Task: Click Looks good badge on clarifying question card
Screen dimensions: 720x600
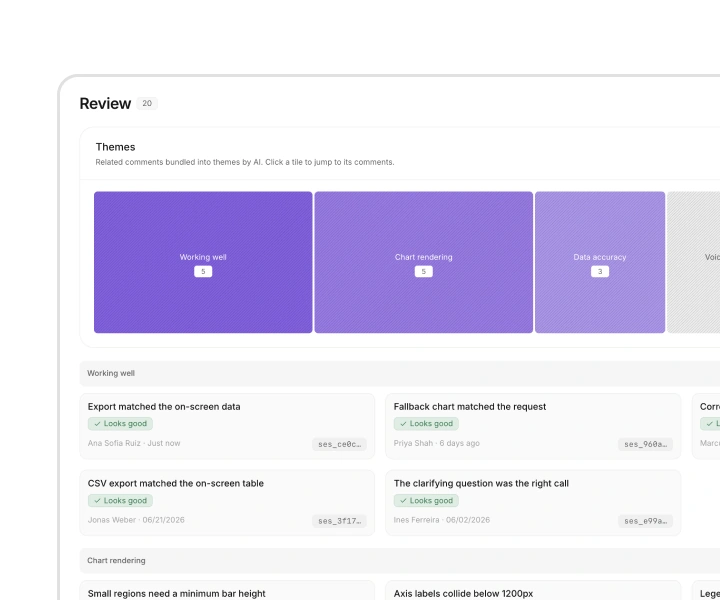Action: pos(426,500)
